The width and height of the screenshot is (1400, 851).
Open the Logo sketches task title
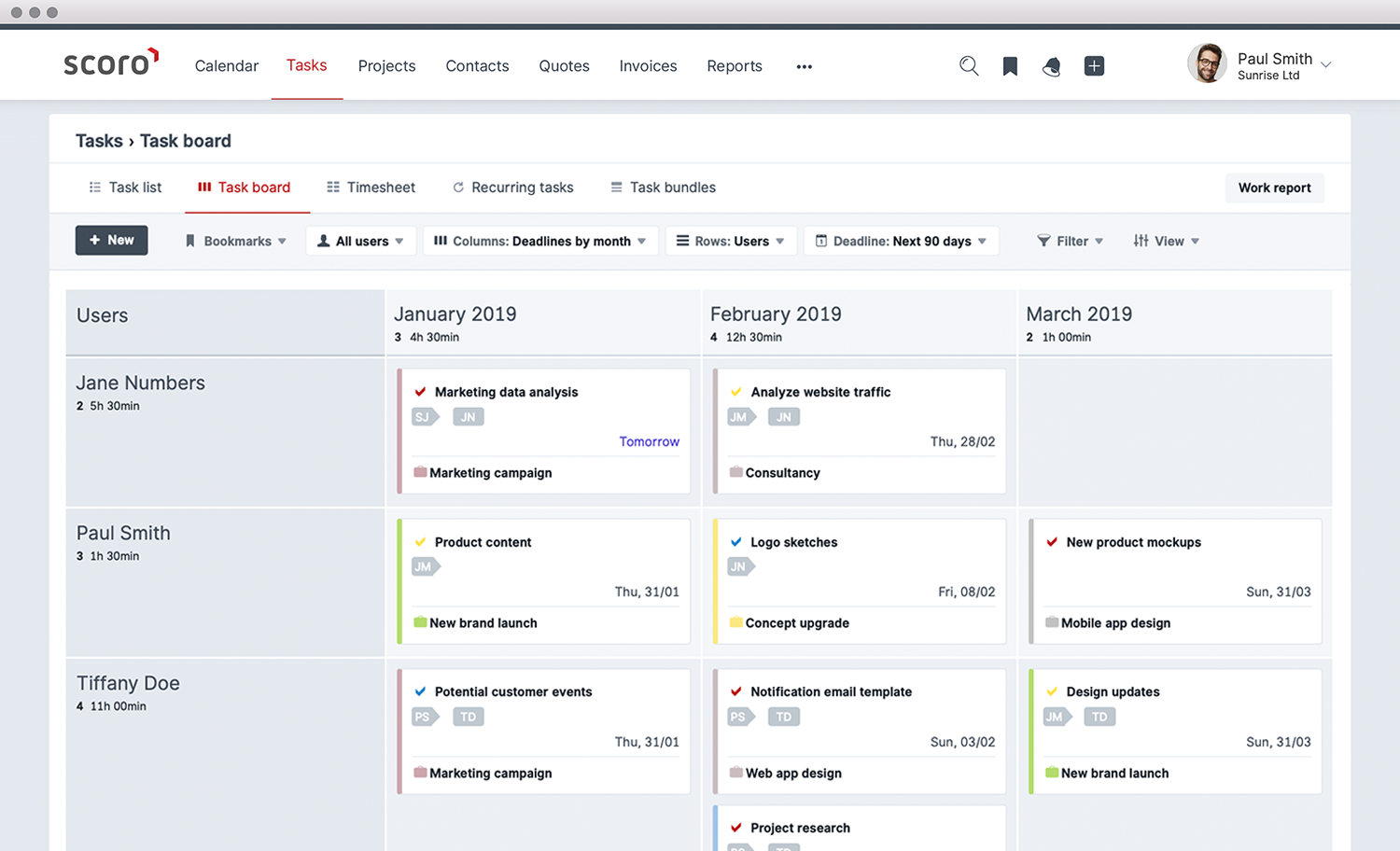coord(794,542)
